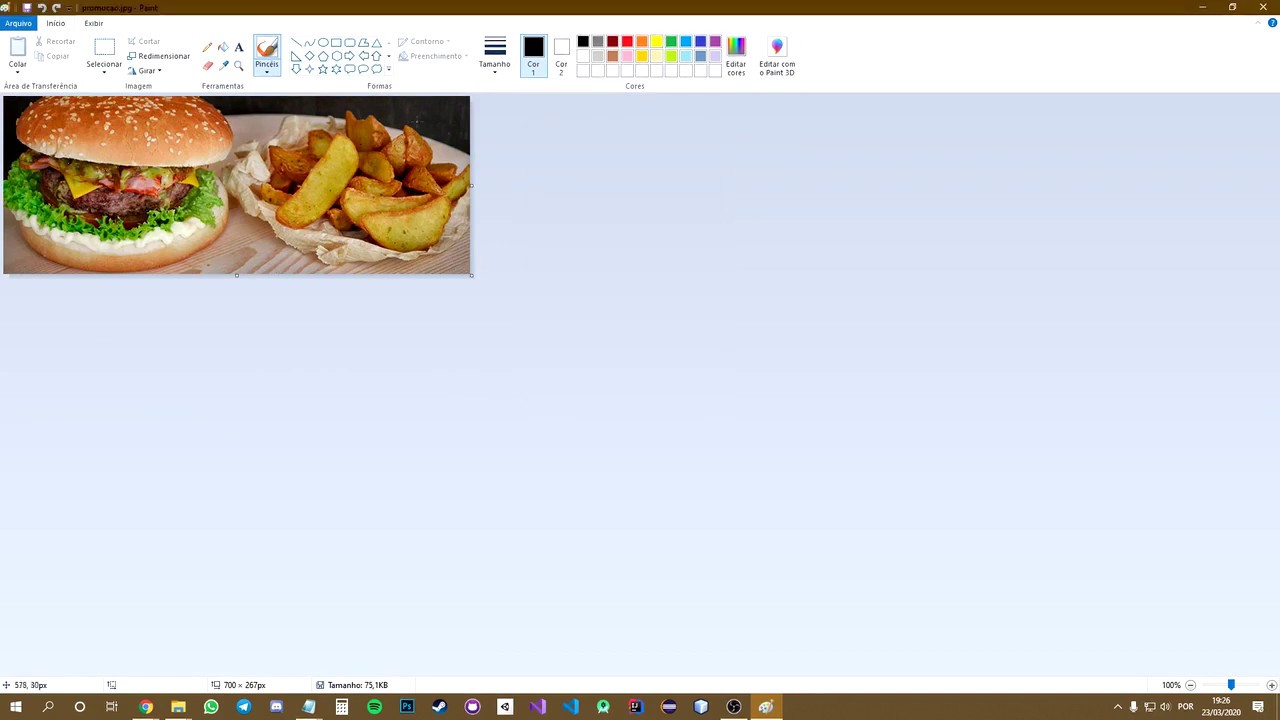
Task: Select Cor 2 background color box
Action: [561, 55]
